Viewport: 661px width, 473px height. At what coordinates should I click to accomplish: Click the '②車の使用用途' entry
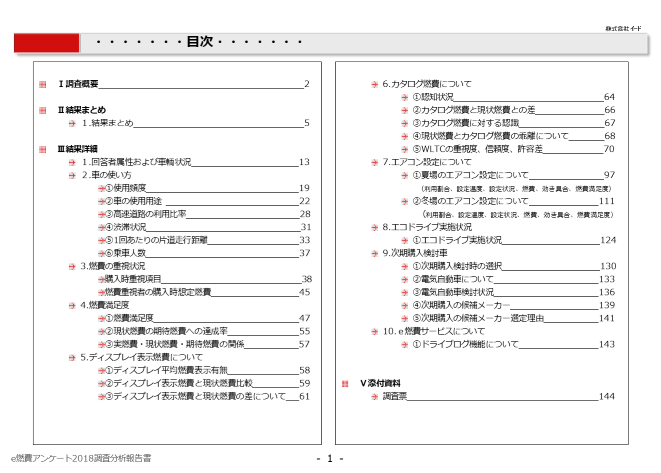133,201
